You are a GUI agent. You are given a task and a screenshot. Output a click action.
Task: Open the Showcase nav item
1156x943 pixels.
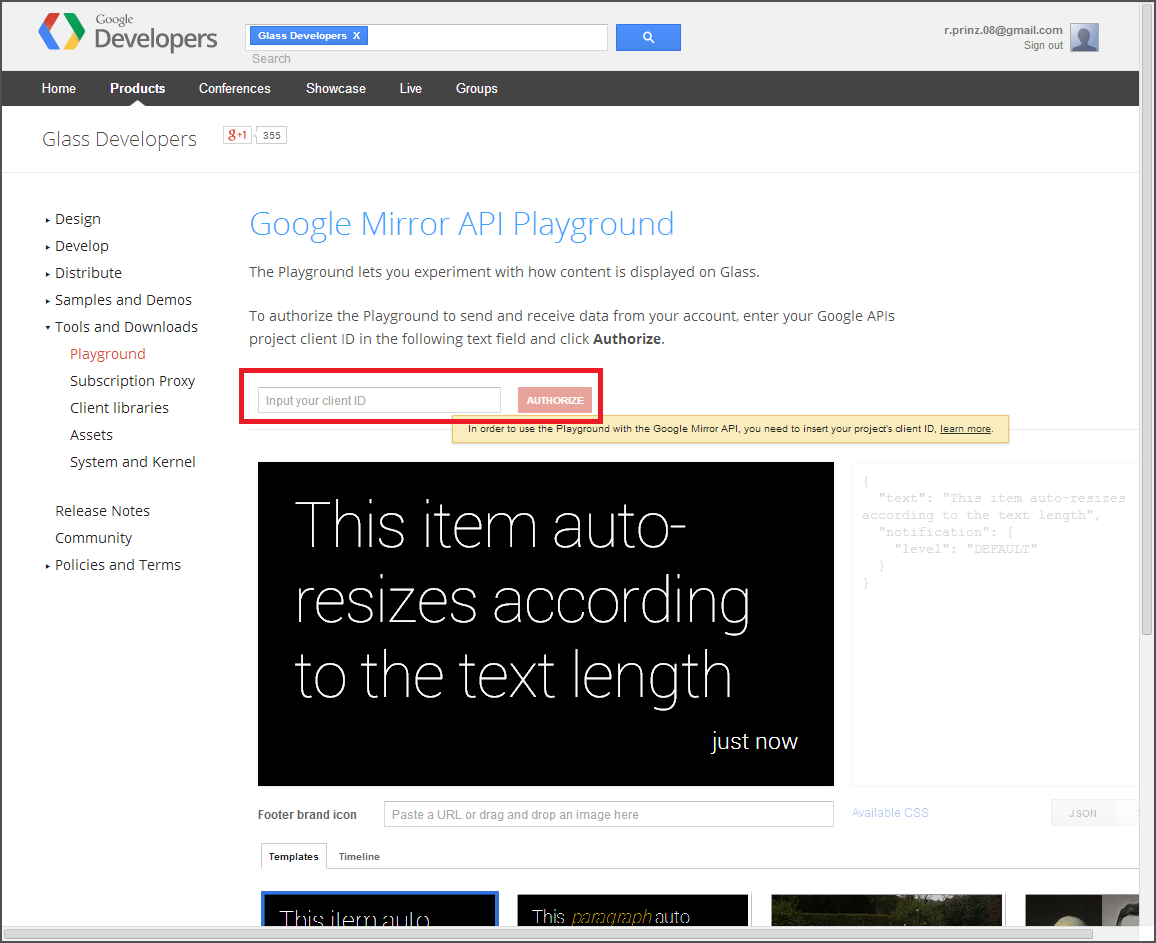click(x=335, y=88)
